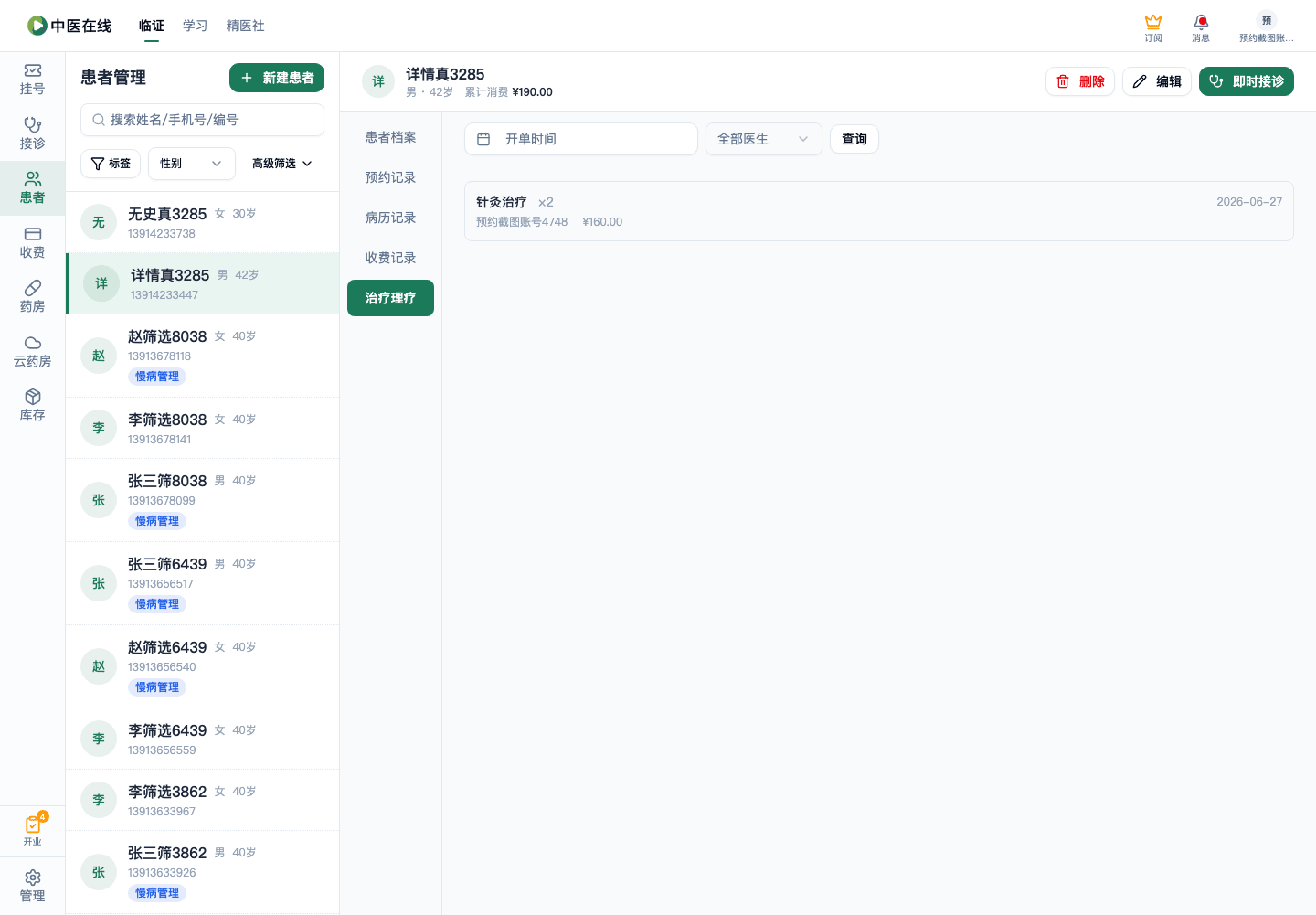Switch to the 临证 top tab
Screen dimensions: 1316x915
click(x=152, y=26)
